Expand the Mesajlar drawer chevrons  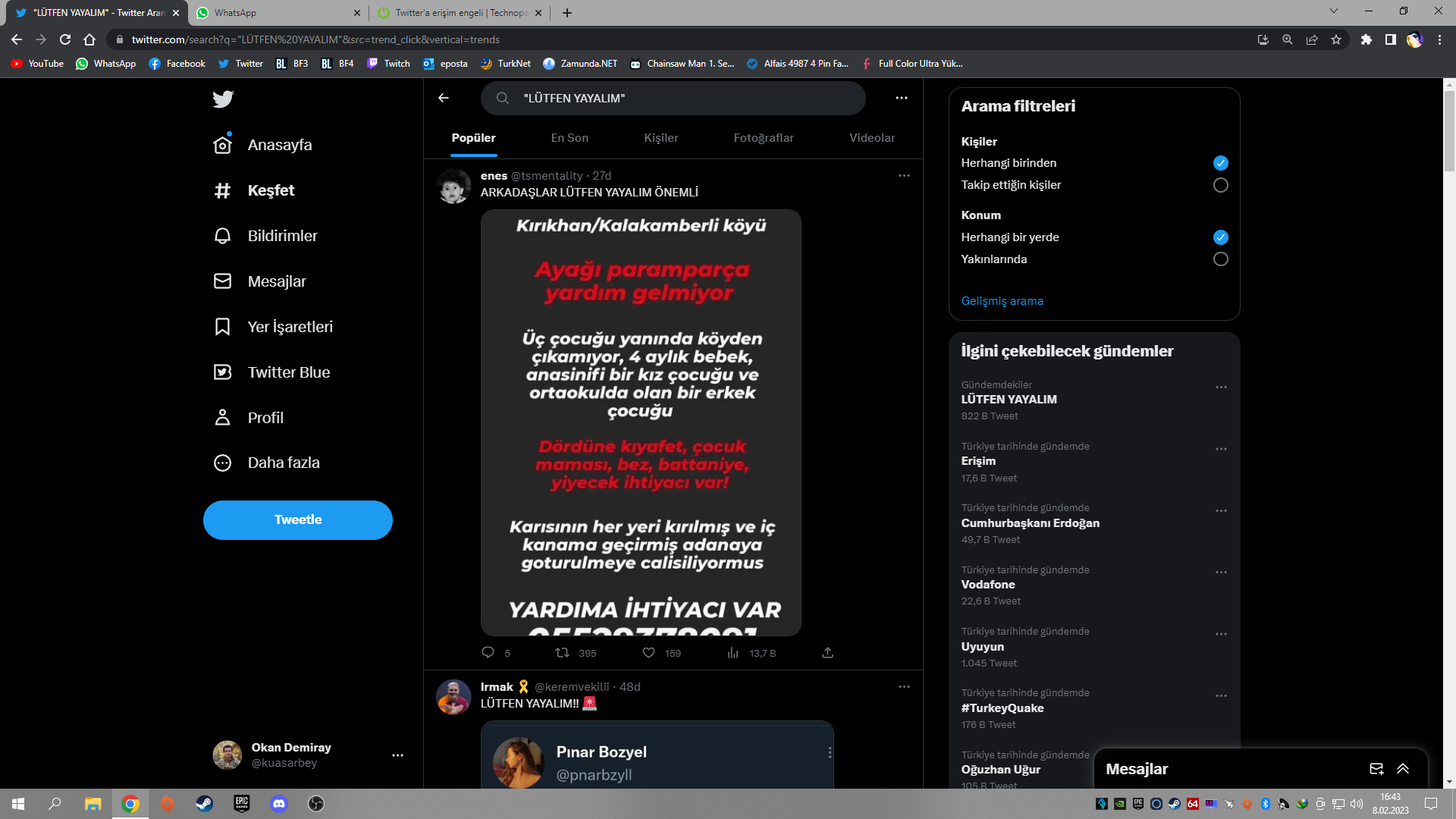tap(1403, 769)
